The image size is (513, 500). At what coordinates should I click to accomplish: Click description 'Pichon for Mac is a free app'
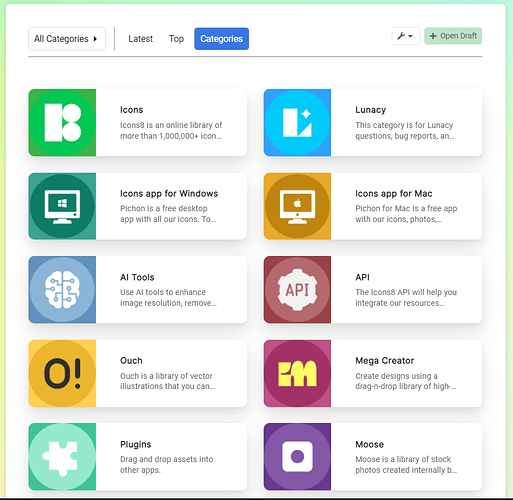406,208
